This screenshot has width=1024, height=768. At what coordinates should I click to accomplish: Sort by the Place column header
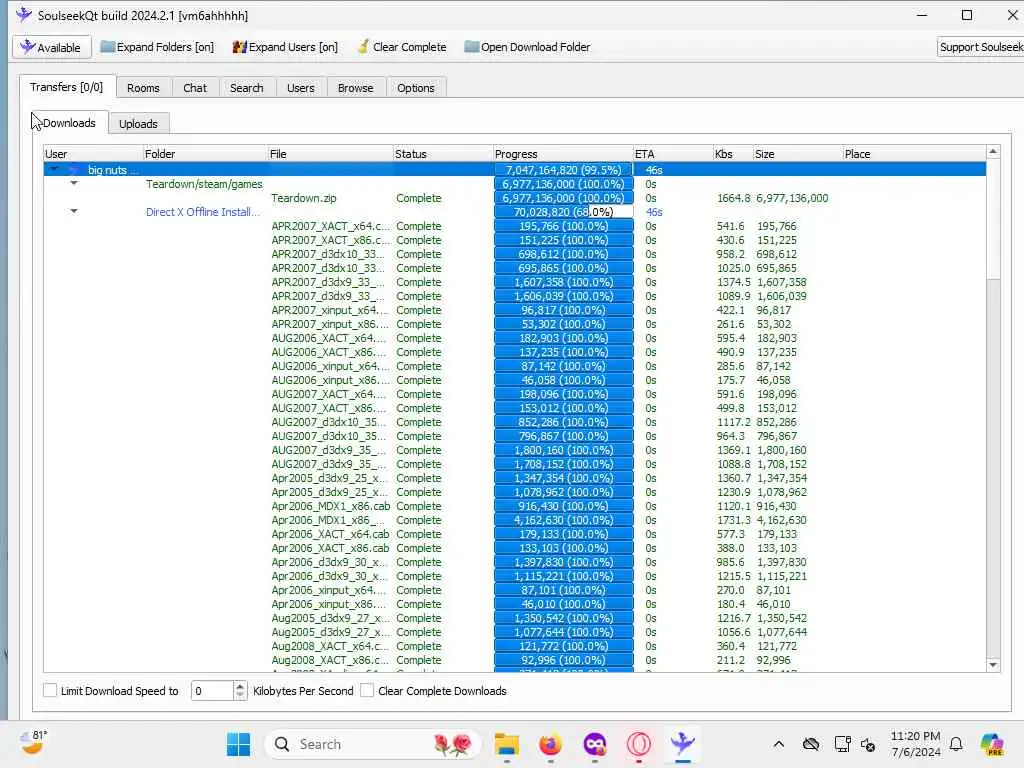914,154
